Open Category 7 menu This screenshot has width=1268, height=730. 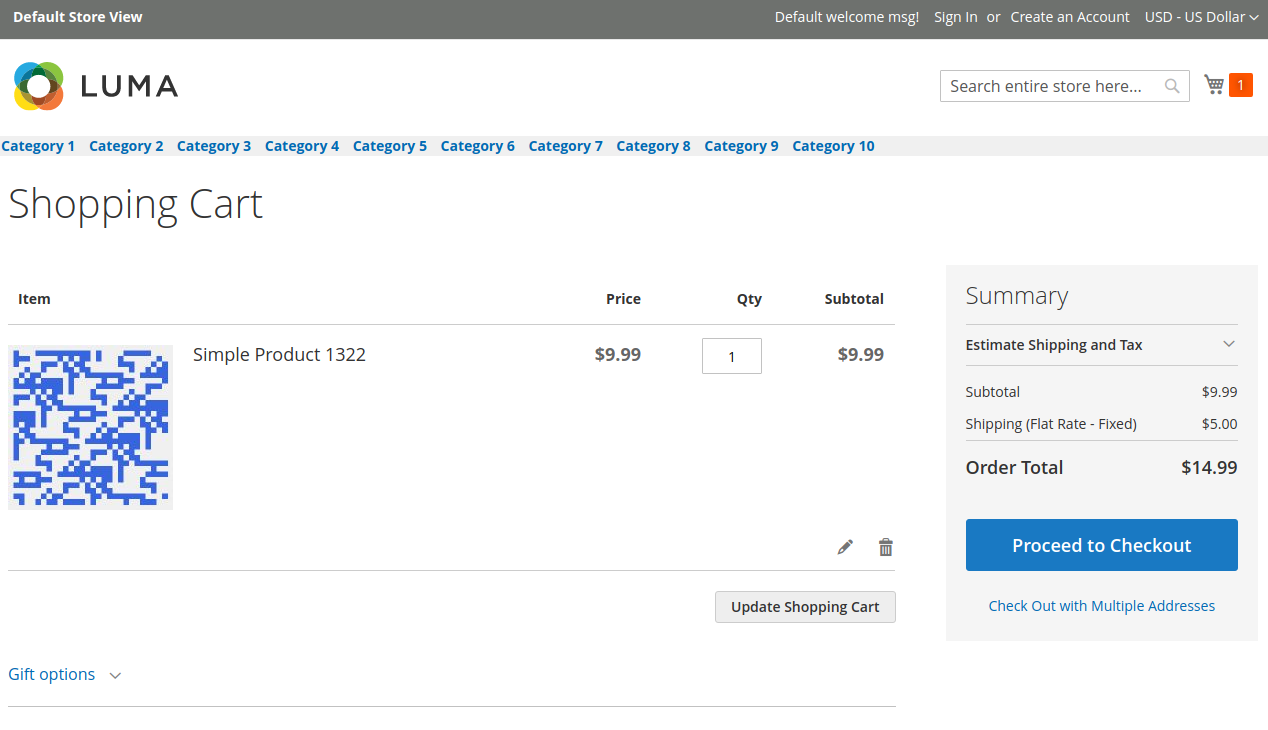coord(566,146)
